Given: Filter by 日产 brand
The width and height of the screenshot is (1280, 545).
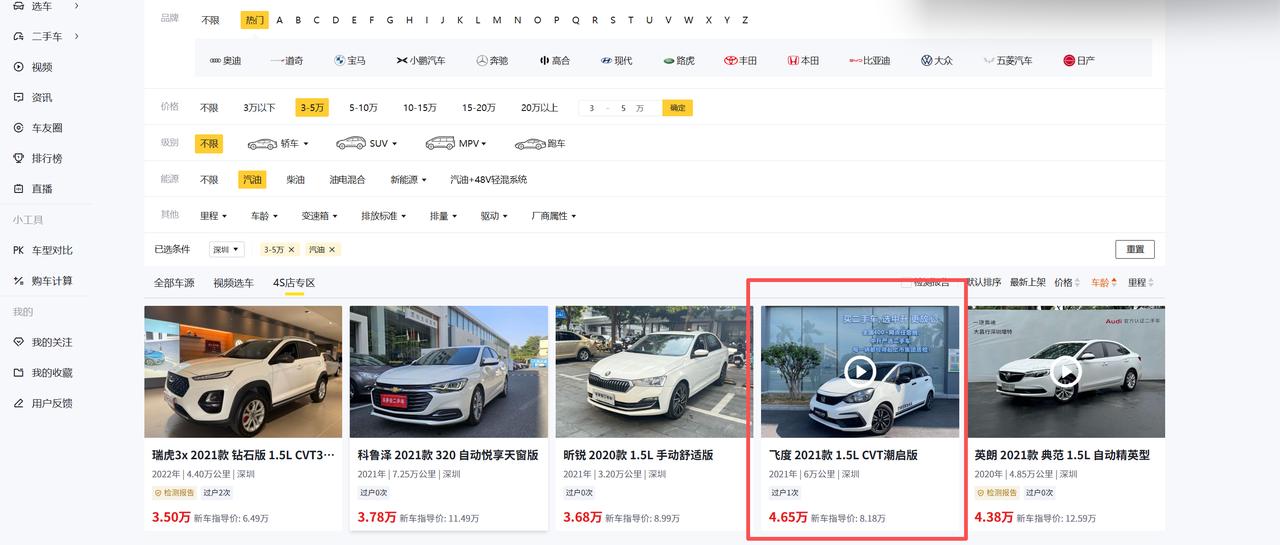Looking at the screenshot, I should point(1079,60).
